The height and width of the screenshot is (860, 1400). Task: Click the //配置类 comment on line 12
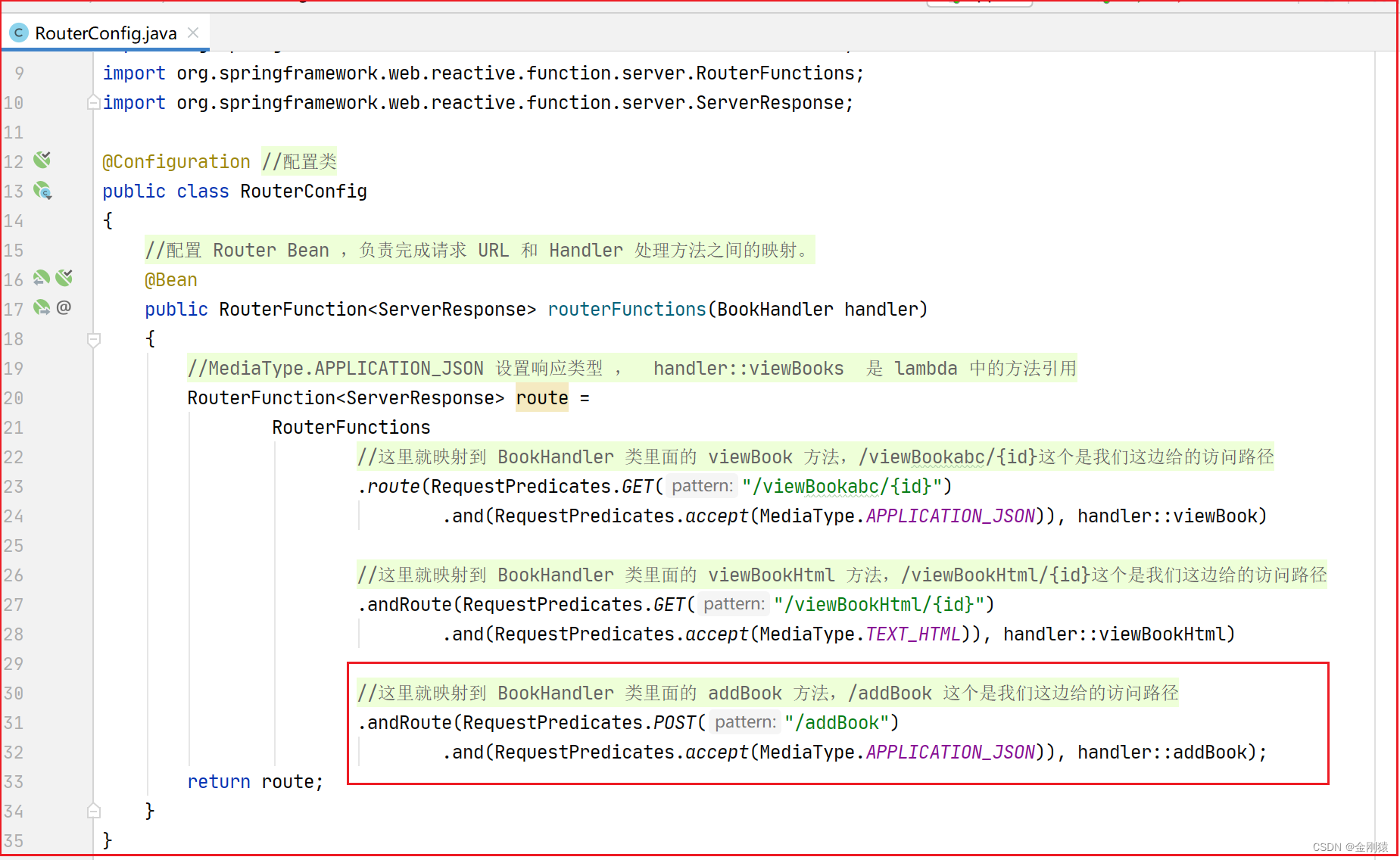point(299,162)
